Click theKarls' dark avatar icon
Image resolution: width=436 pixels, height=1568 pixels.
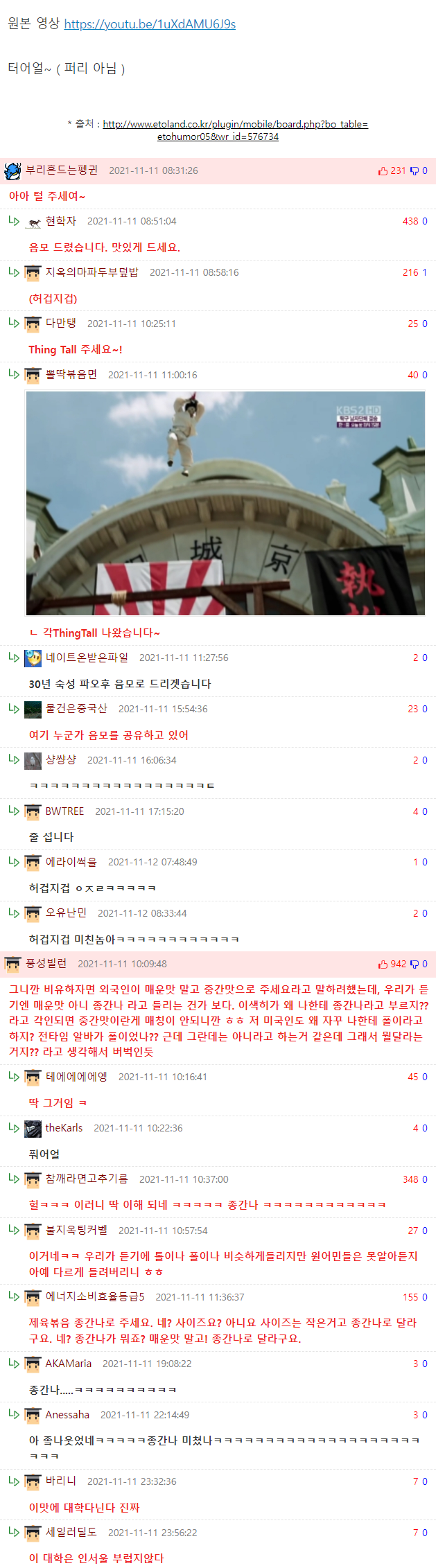click(33, 1128)
